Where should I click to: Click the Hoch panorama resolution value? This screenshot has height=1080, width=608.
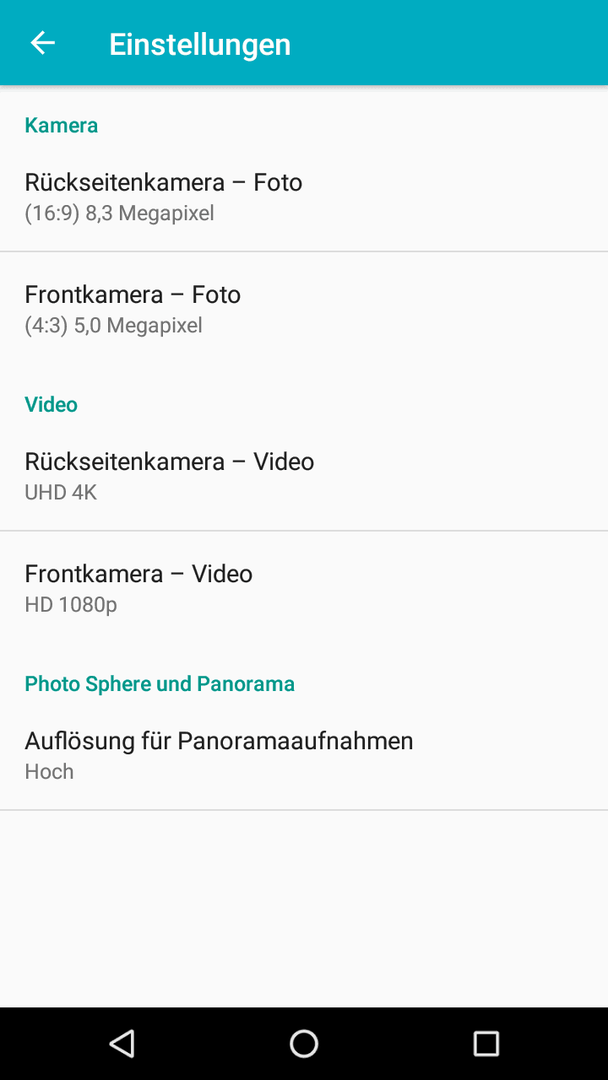click(x=49, y=772)
